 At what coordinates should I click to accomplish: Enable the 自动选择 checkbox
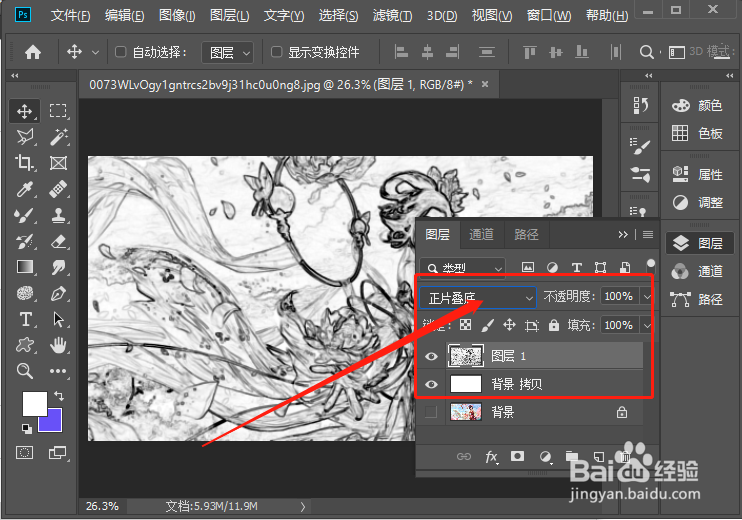(121, 52)
